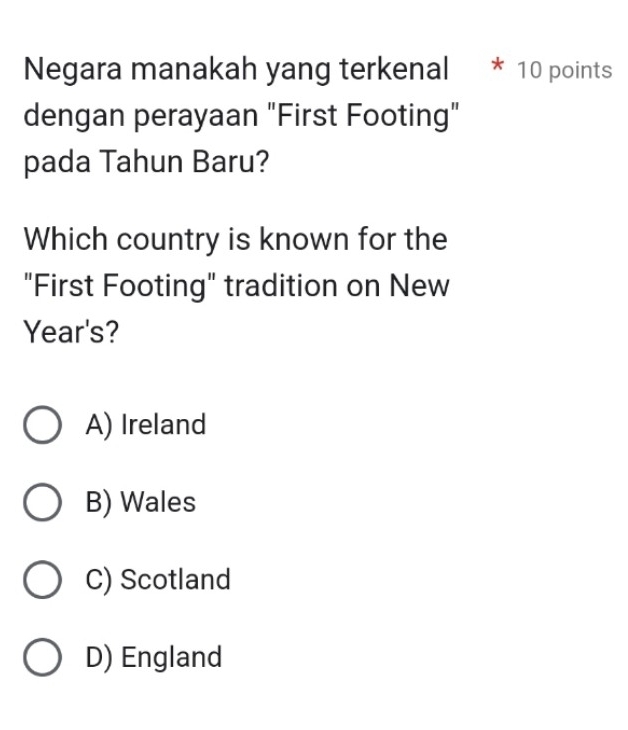Click the "10 points" label
Viewport: 628px width, 730px height.
pos(566,71)
